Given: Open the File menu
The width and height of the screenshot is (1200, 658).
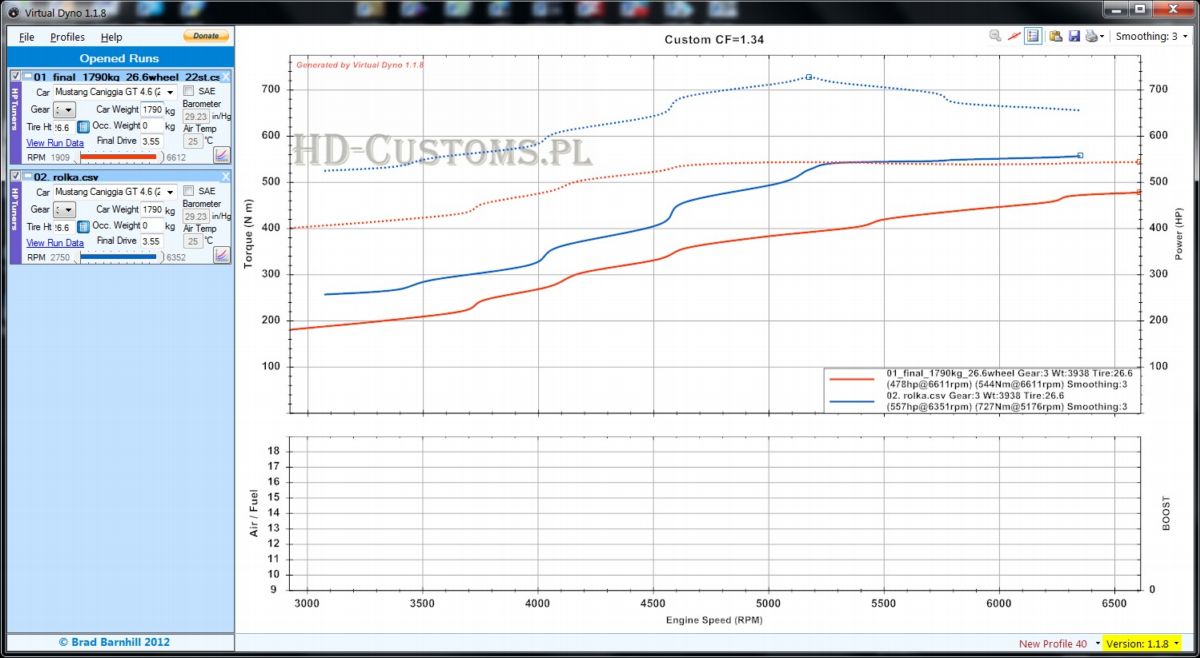Looking at the screenshot, I should tap(26, 37).
